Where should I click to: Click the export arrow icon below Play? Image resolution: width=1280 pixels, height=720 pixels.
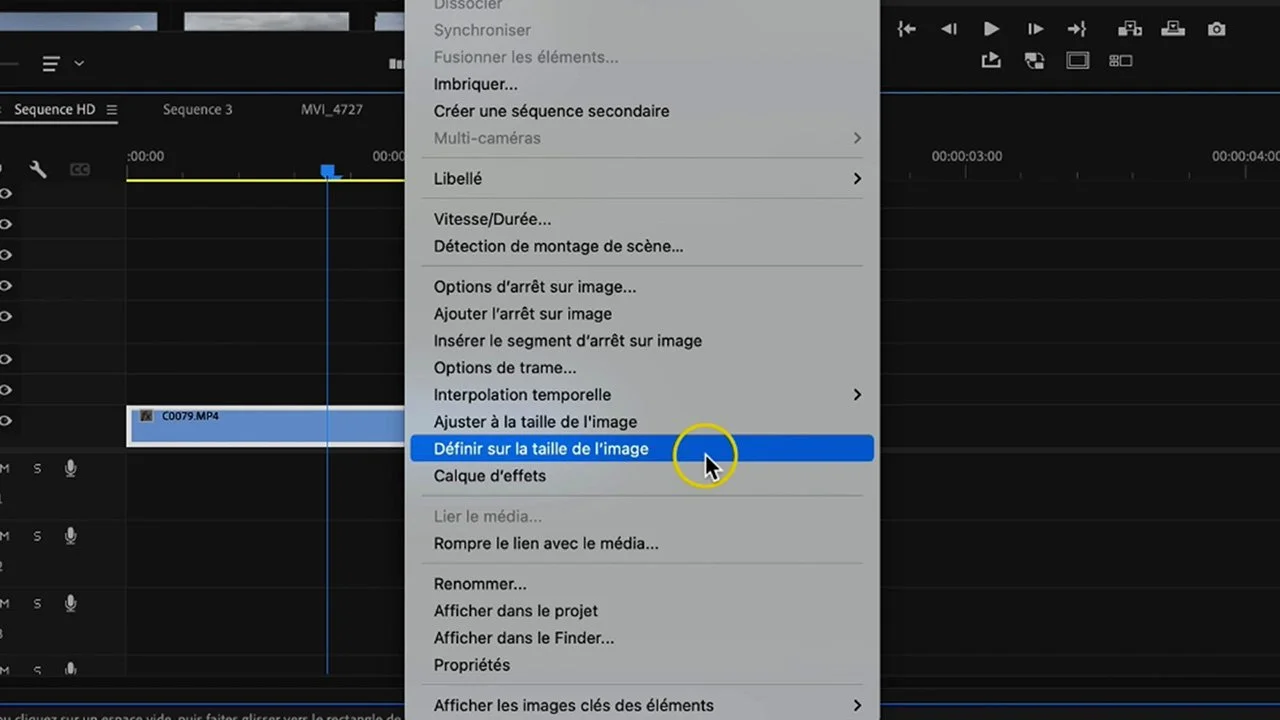coord(991,61)
